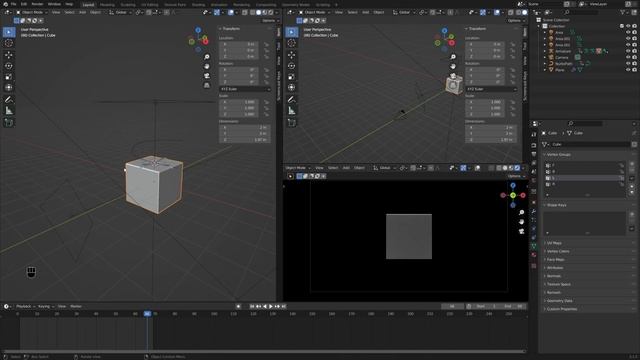
Task: Select the Move tool in left viewport
Action: point(9,55)
